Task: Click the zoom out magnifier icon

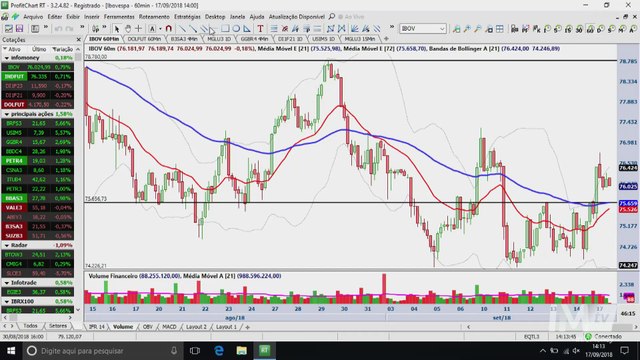Action: [x=478, y=29]
